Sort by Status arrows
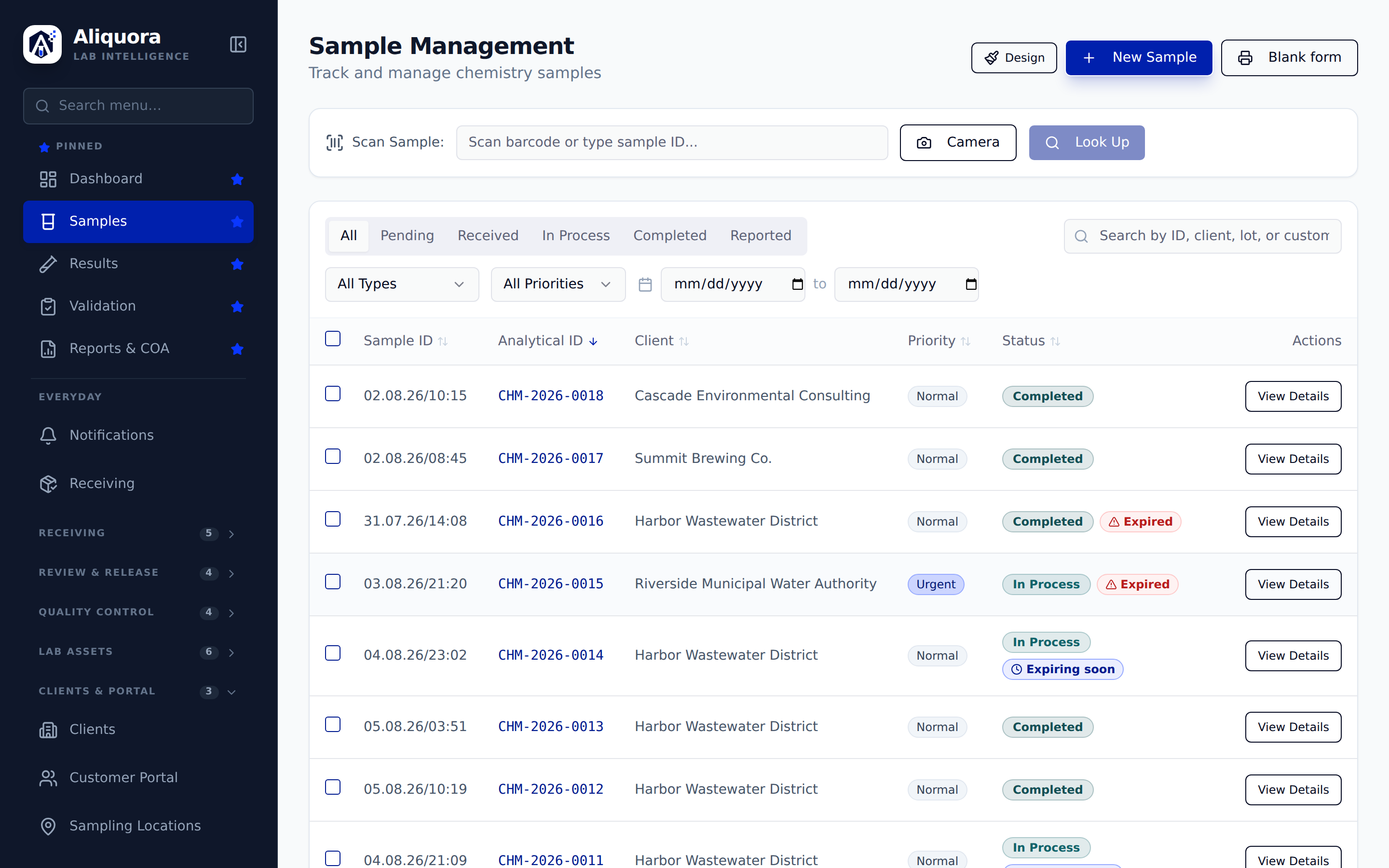Image resolution: width=1389 pixels, height=868 pixels. (x=1055, y=341)
